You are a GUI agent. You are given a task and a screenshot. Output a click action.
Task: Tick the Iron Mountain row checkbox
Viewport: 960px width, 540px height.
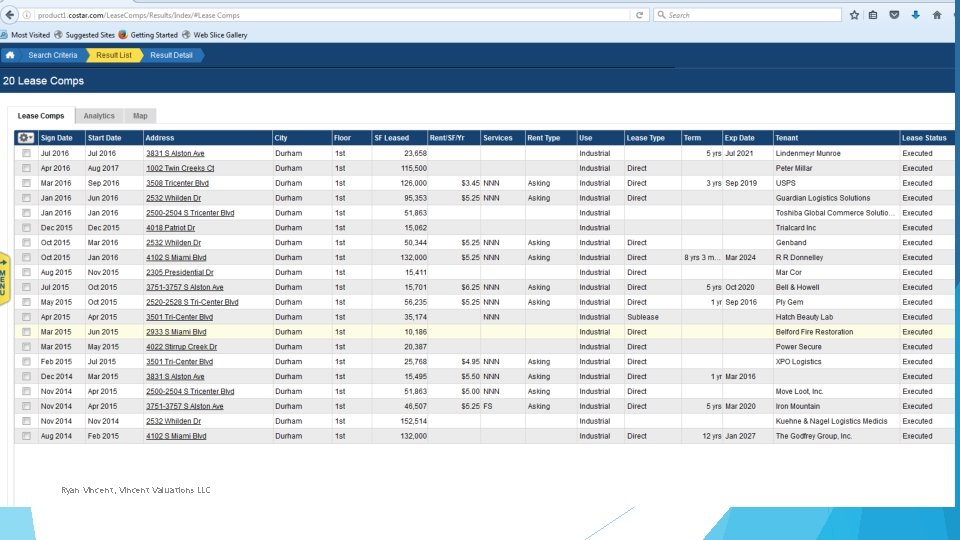coord(26,406)
